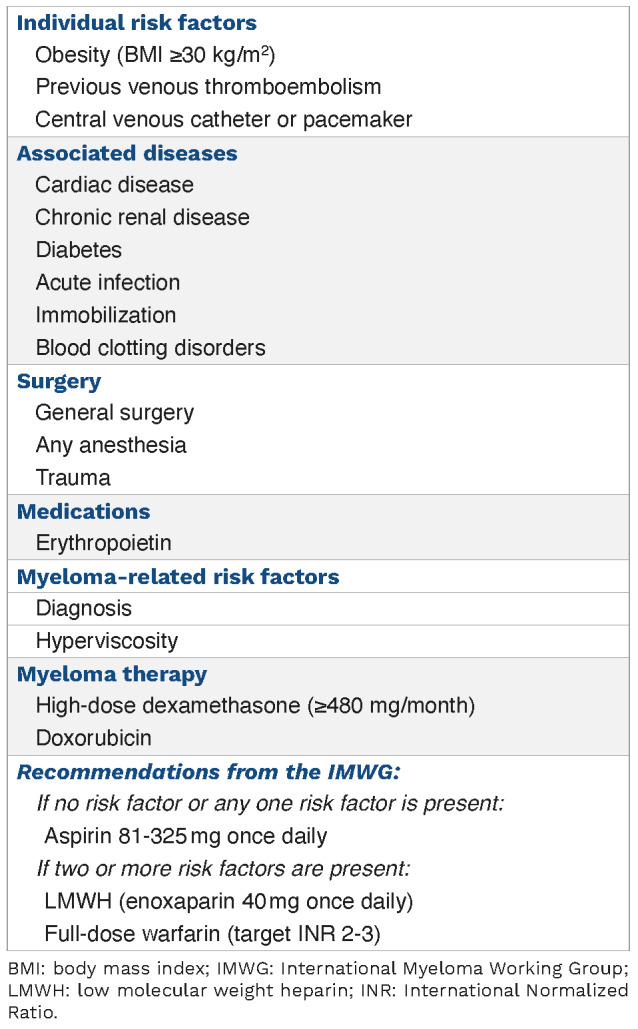This screenshot has width=638, height=1029.
Task: Click Previous venous thromboembolism entry
Action: click(208, 87)
